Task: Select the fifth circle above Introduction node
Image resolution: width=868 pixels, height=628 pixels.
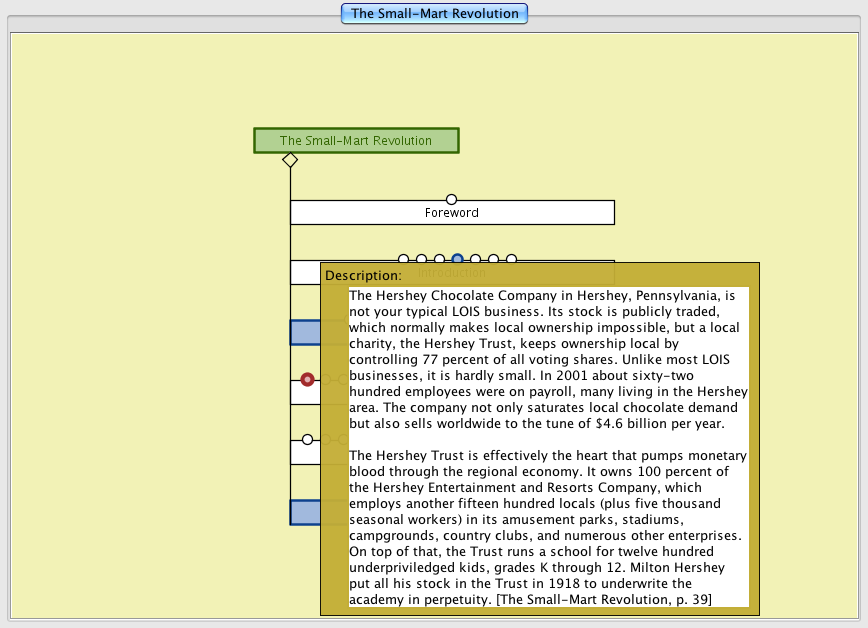Action: coord(476,260)
